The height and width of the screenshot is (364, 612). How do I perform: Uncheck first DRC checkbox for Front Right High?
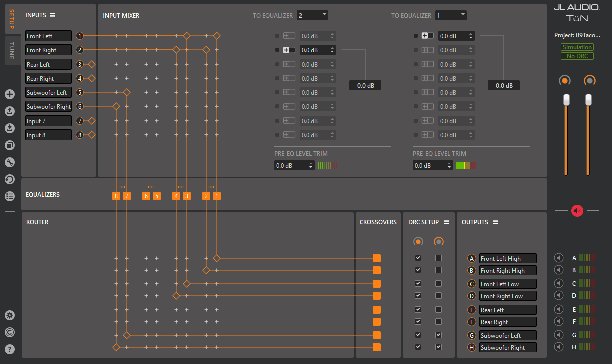click(x=418, y=270)
